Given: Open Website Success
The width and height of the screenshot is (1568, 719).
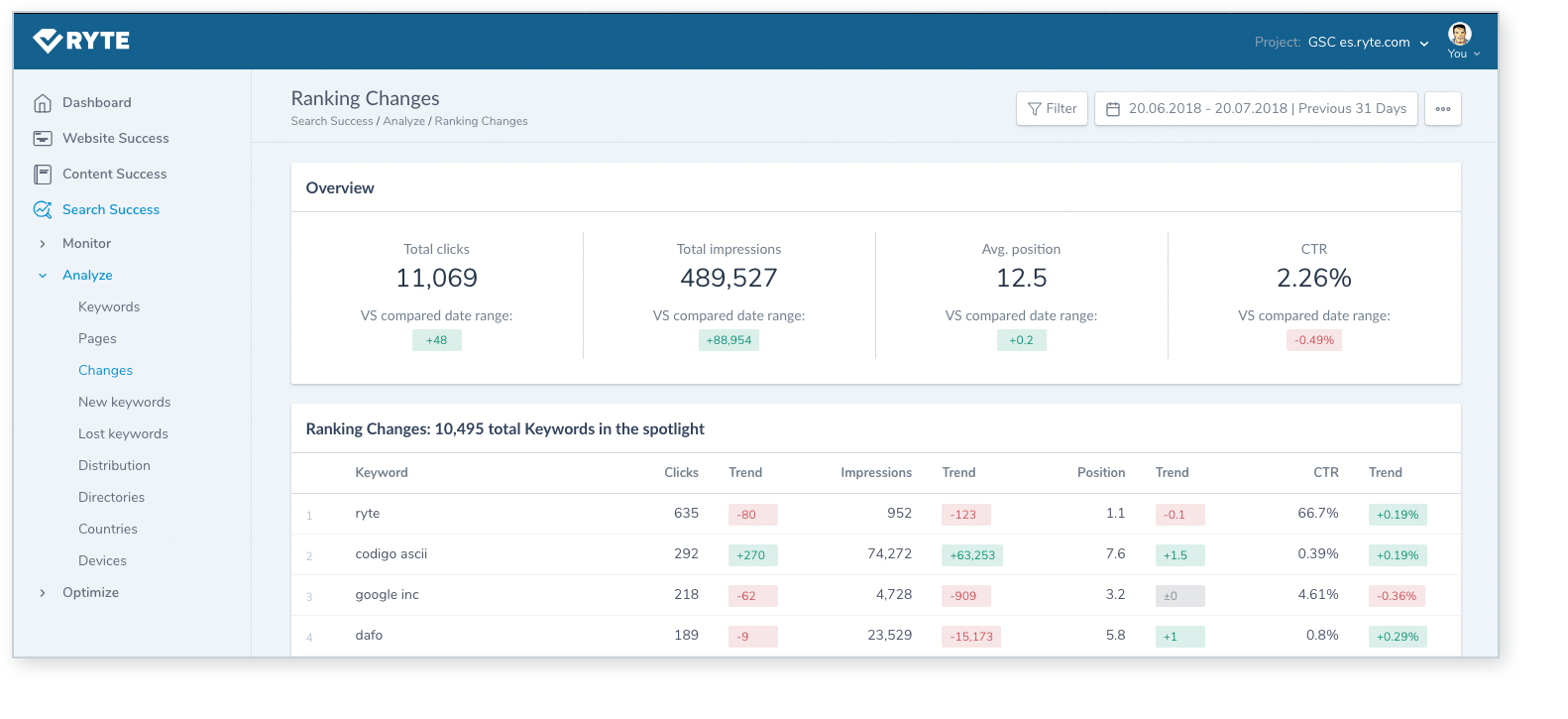Looking at the screenshot, I should [116, 139].
